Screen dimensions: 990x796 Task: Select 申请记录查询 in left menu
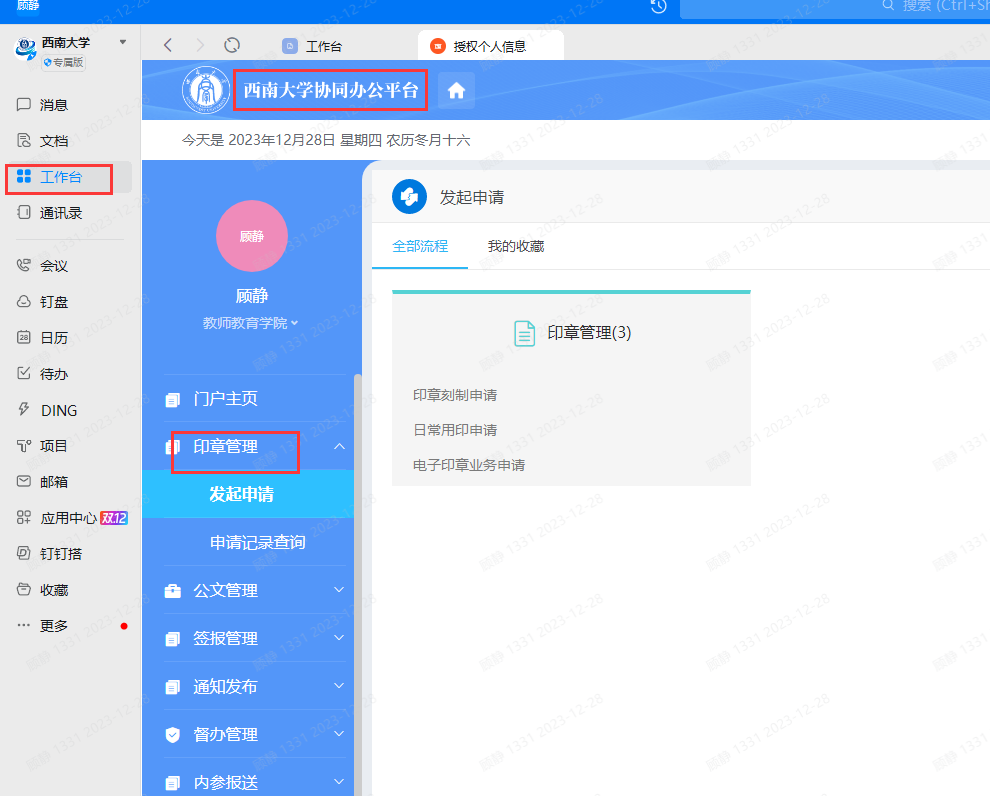point(257,542)
